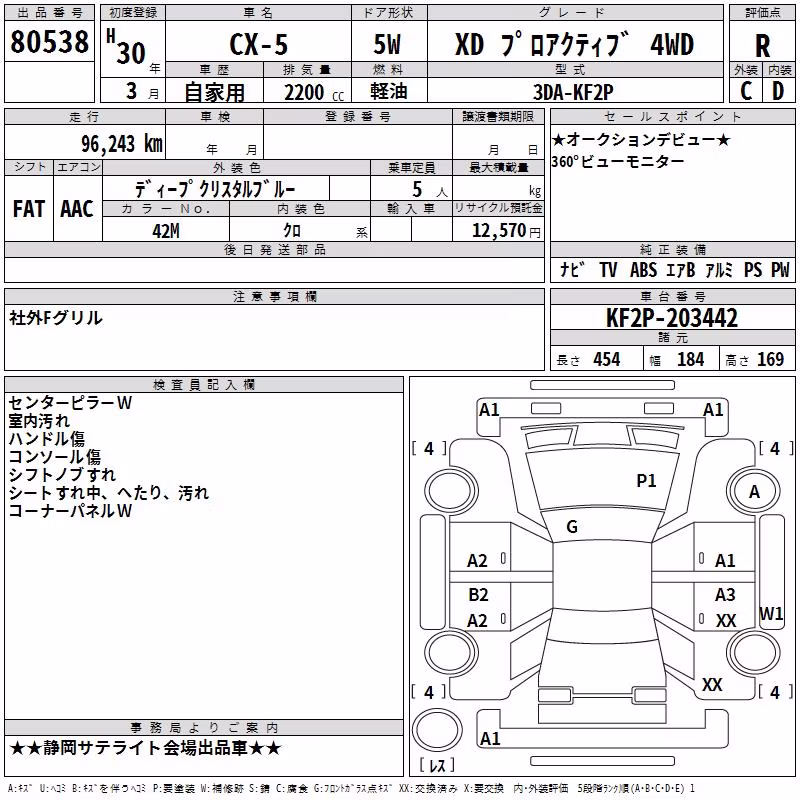Select exterior color ディープクリスタルブルー
Image resolution: width=800 pixels, height=800 pixels.
pyautogui.click(x=215, y=189)
